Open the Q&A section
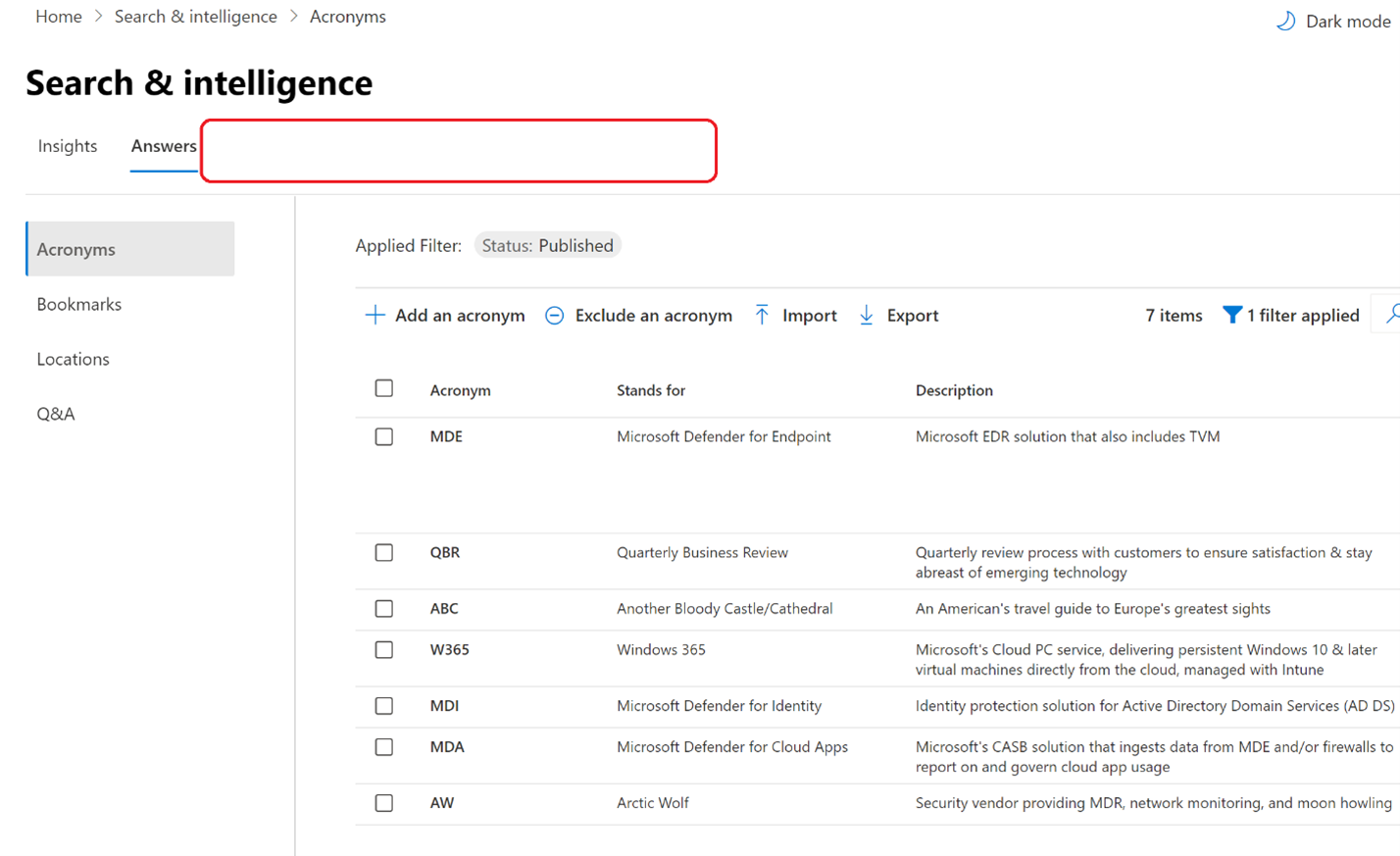The height and width of the screenshot is (856, 1400). click(56, 413)
